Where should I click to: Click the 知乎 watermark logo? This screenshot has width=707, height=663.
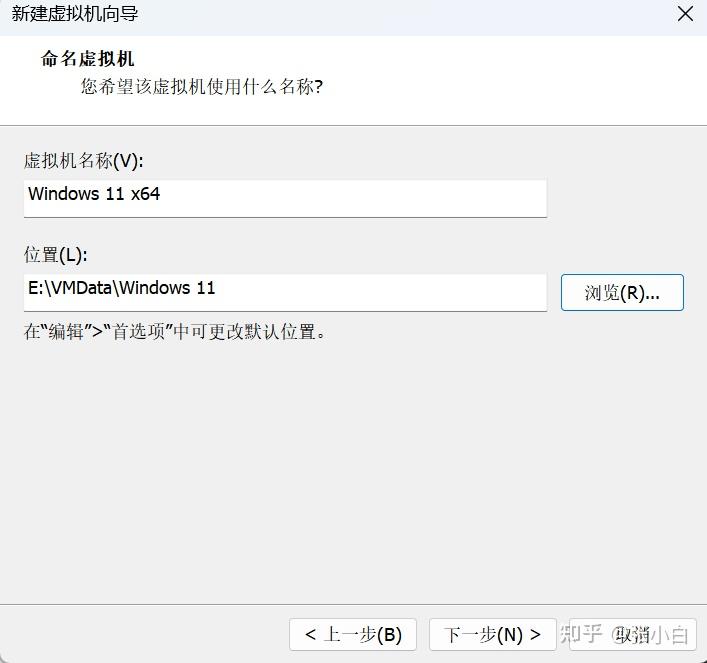click(581, 634)
